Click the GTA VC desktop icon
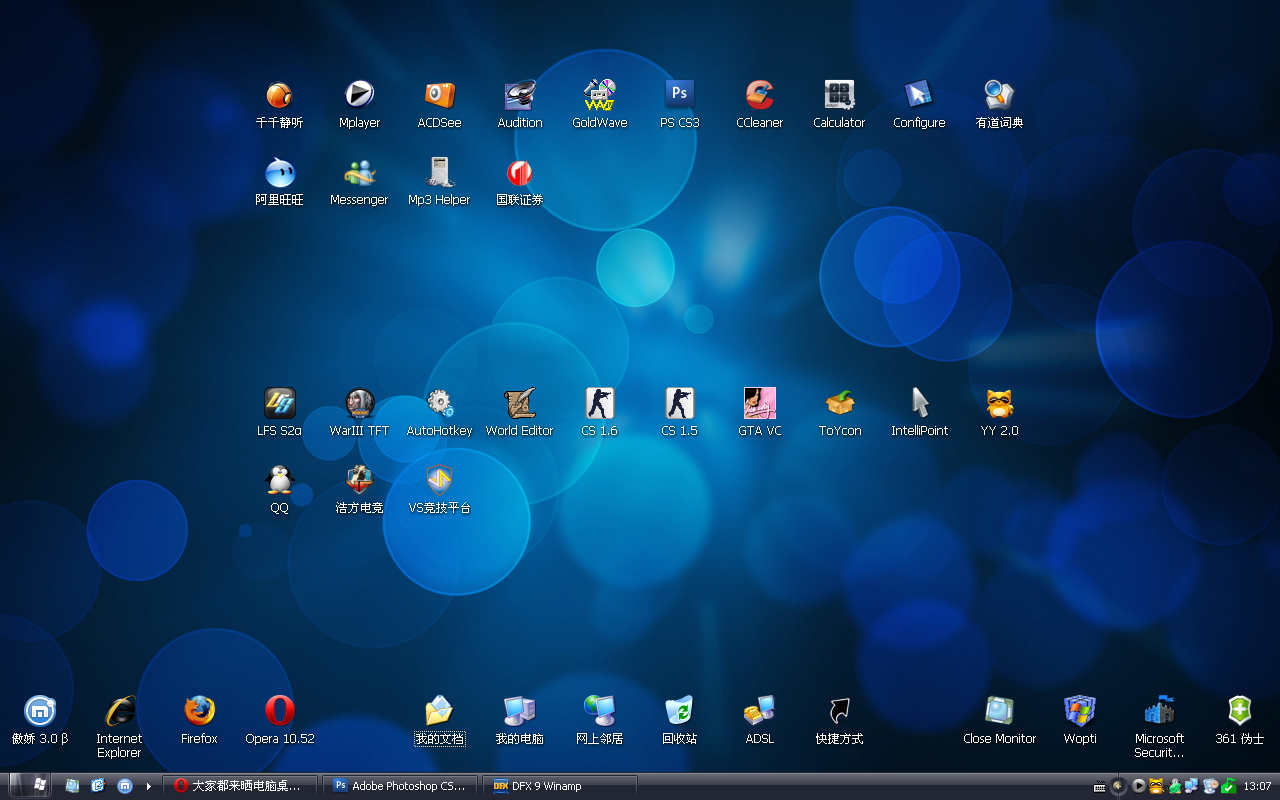Viewport: 1280px width, 800px height. (759, 413)
